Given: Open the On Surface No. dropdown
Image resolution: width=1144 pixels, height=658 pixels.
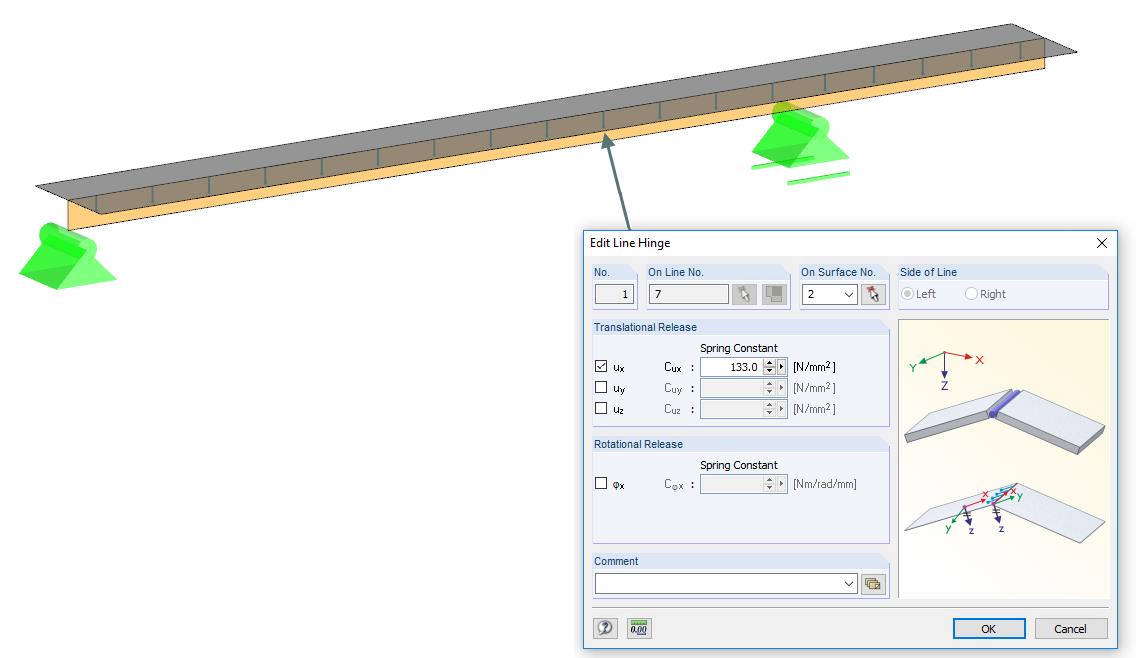Looking at the screenshot, I should [x=849, y=293].
